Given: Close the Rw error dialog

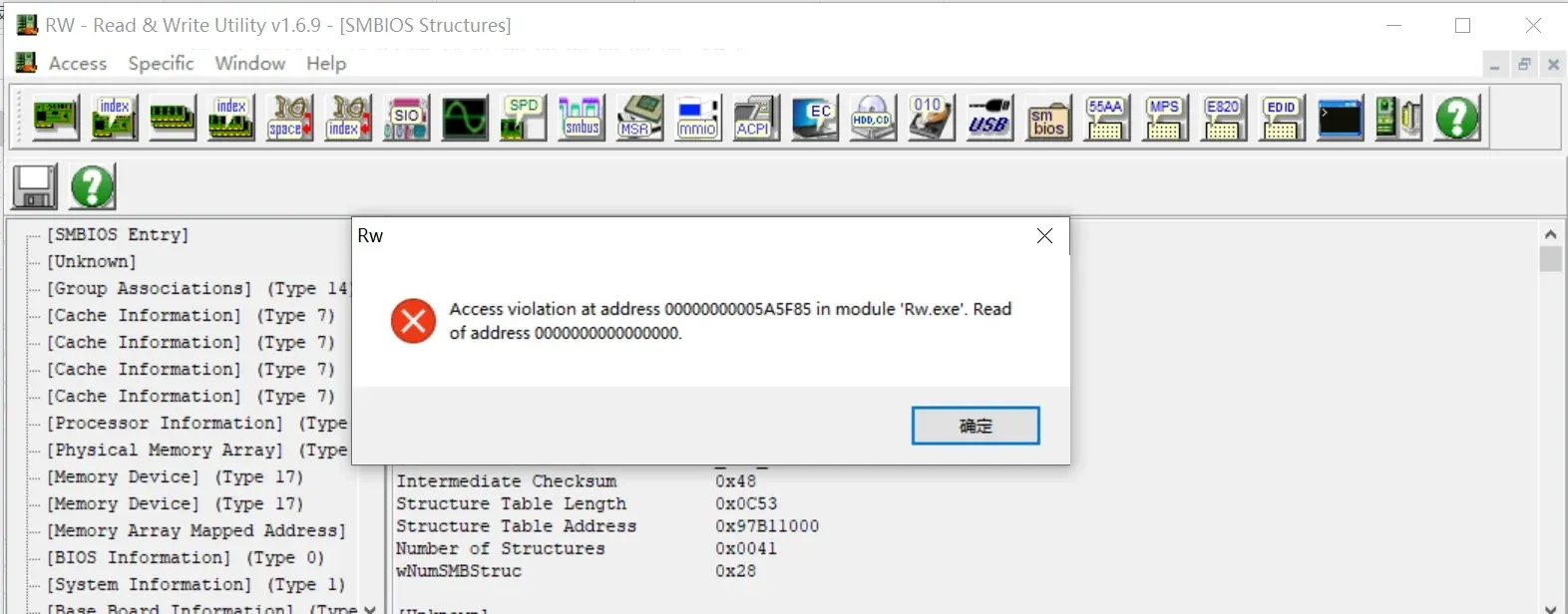Looking at the screenshot, I should [1044, 236].
